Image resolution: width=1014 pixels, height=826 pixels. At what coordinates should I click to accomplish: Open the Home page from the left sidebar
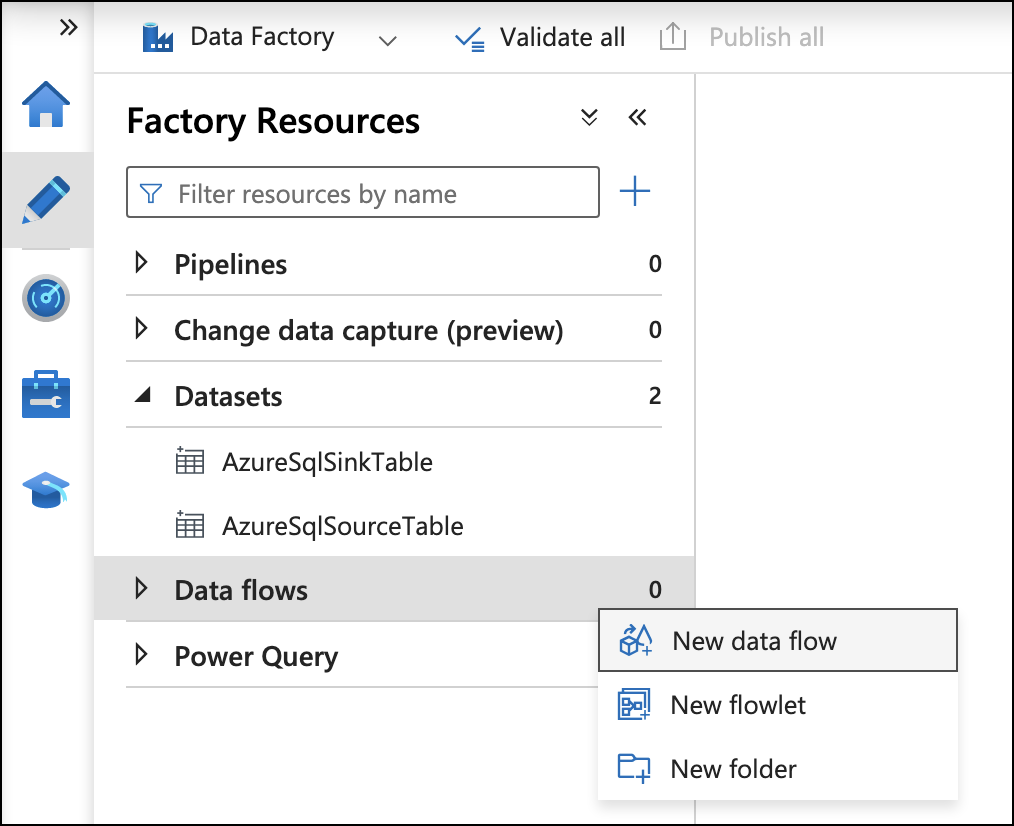45,103
